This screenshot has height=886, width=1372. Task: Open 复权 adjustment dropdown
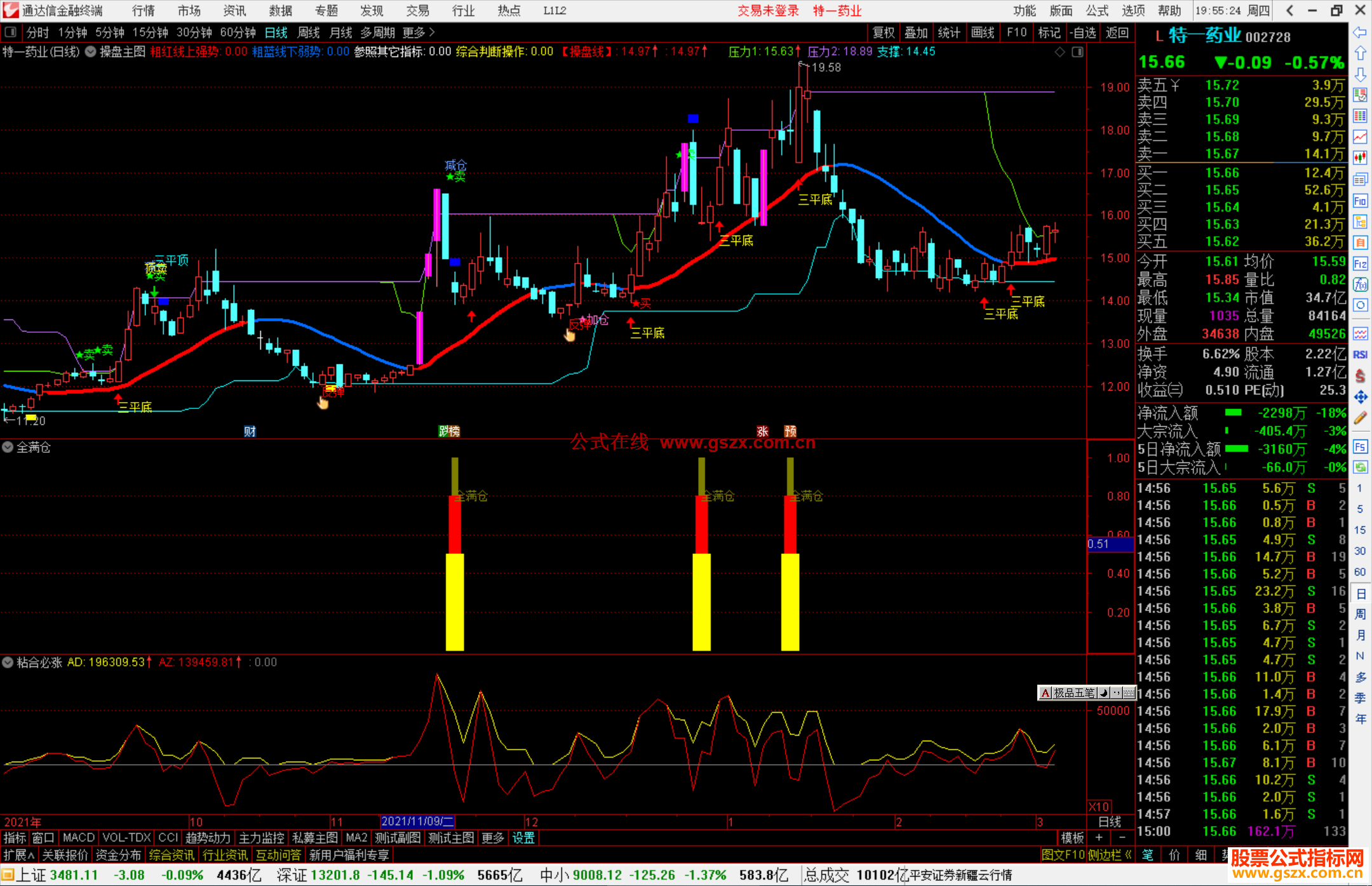(884, 32)
